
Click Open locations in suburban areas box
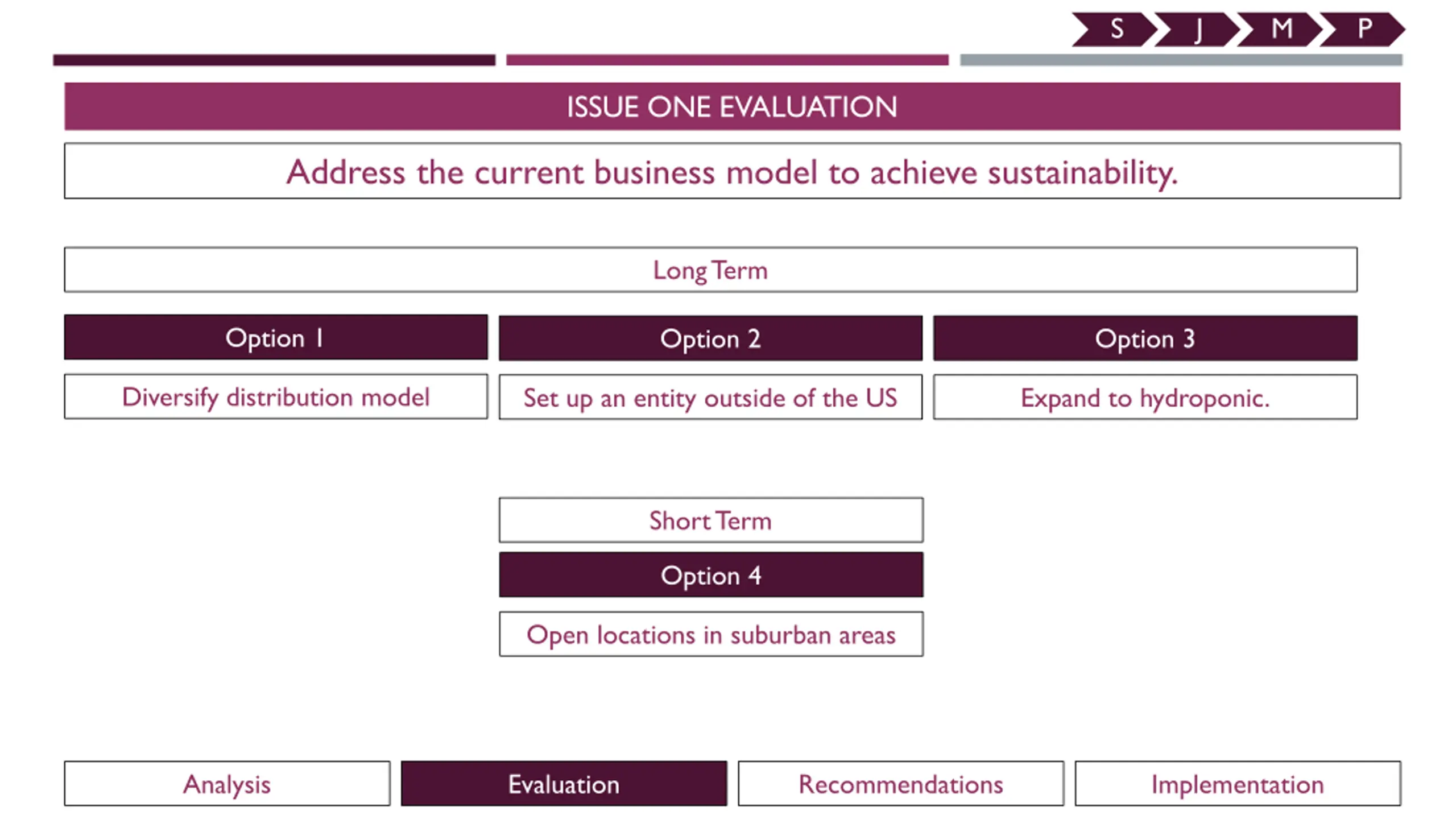coord(711,634)
